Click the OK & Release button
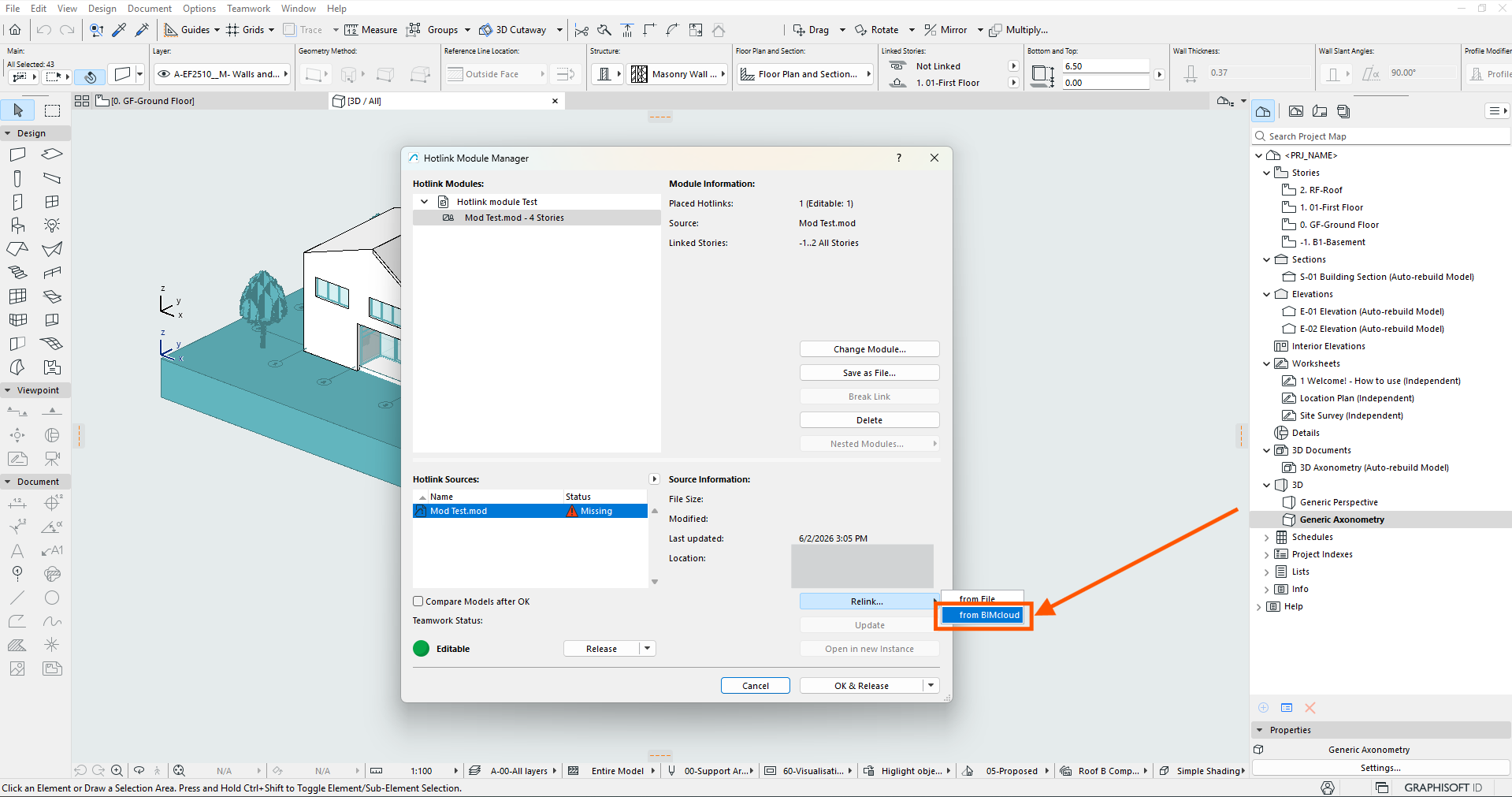 [861, 686]
